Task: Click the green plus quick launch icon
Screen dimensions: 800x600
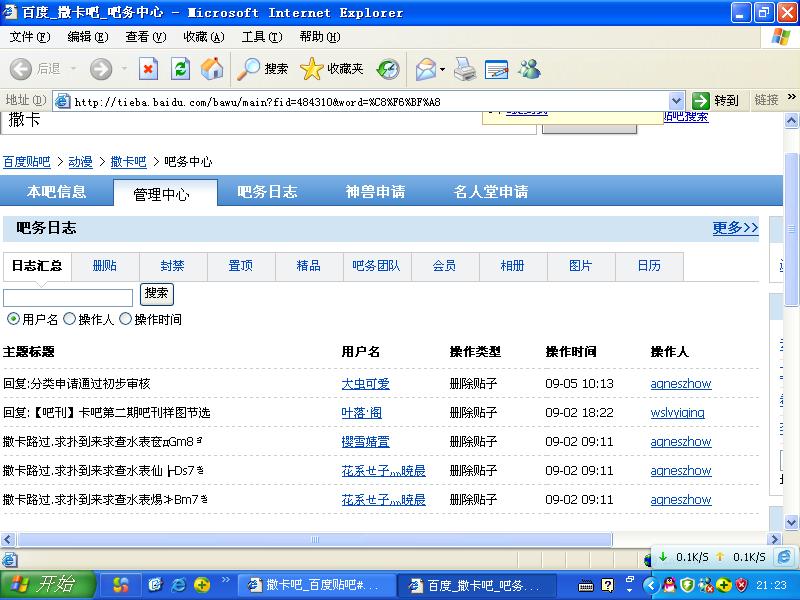Action: coord(202,585)
